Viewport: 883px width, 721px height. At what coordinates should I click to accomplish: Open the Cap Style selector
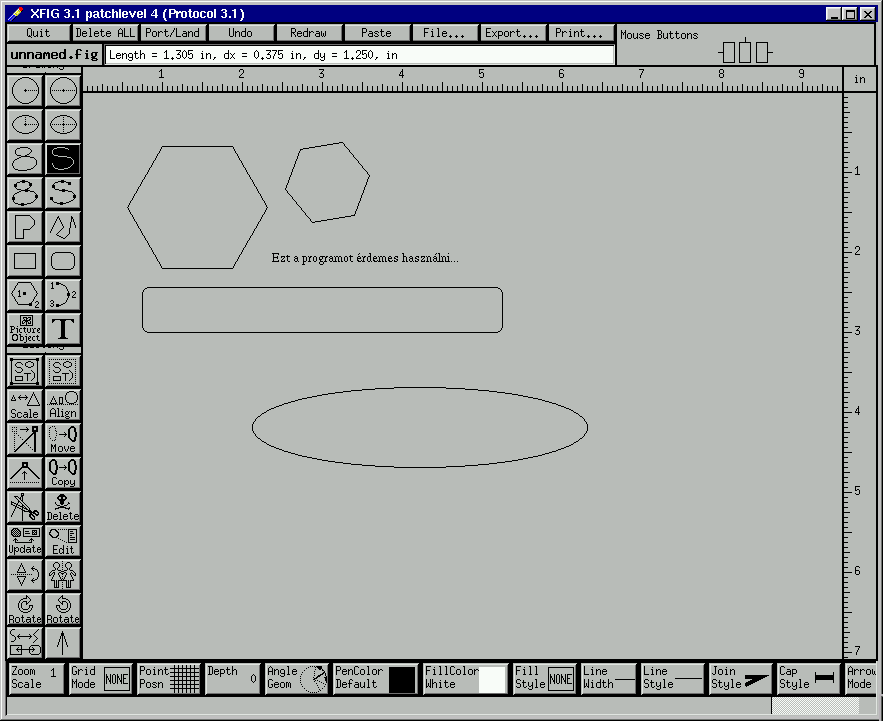(808, 678)
